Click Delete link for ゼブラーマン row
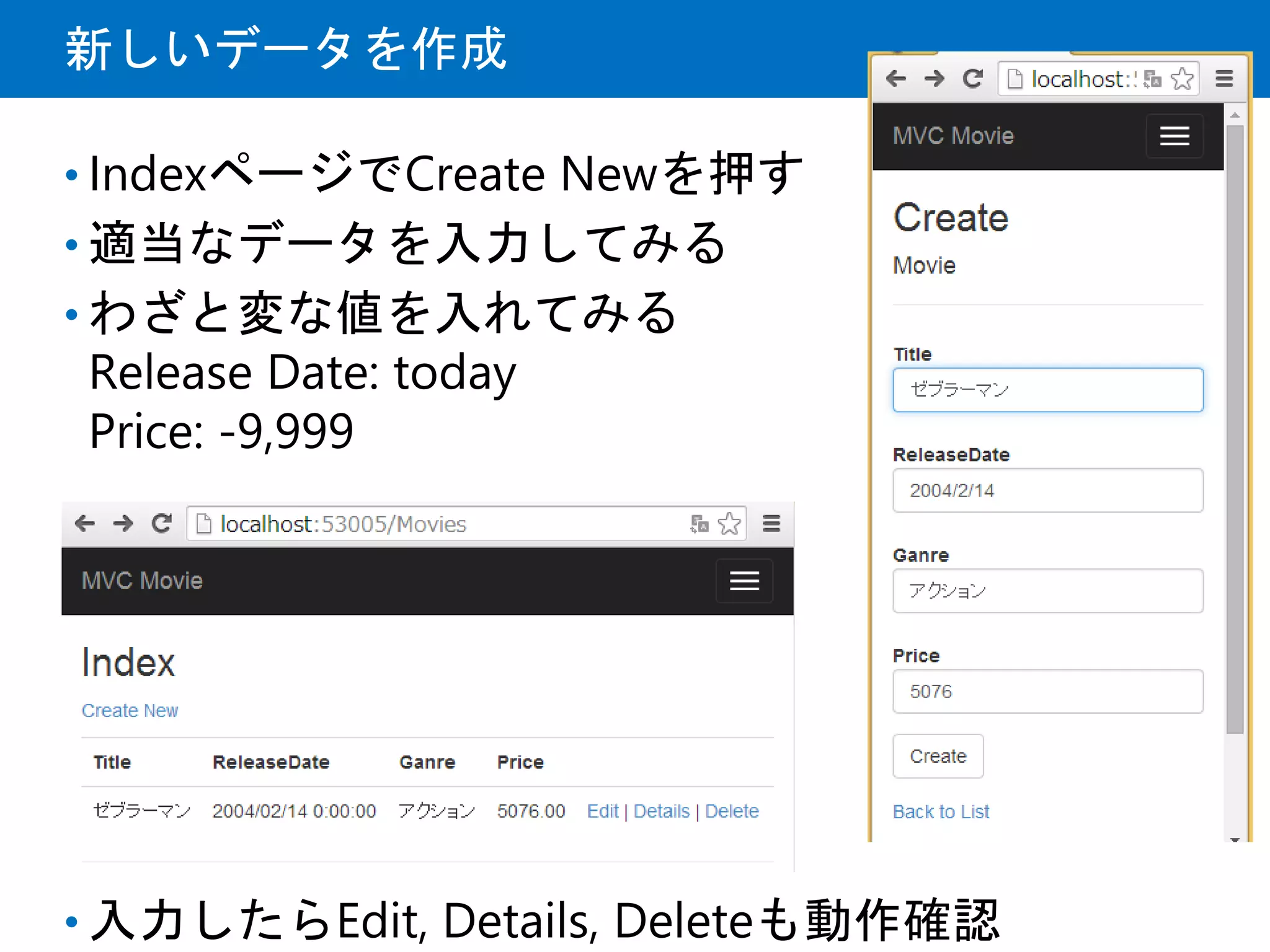 click(732, 811)
